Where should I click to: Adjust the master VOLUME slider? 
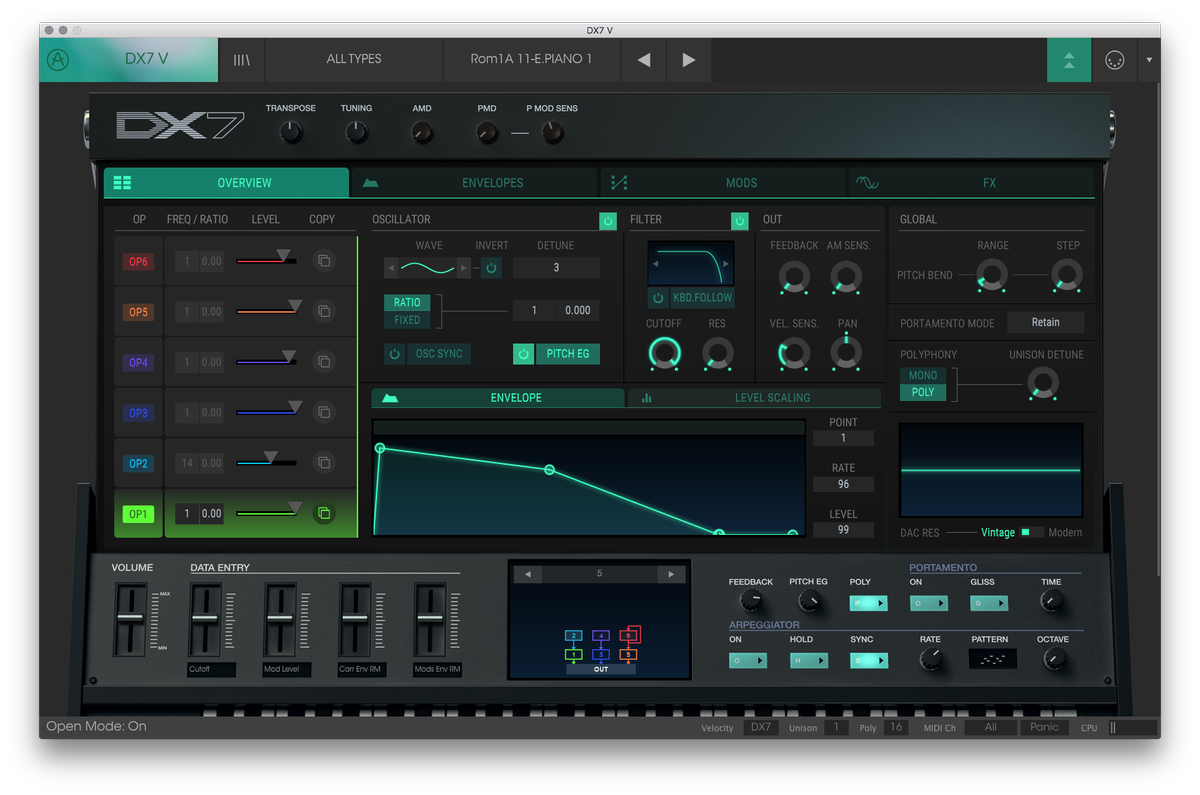click(131, 619)
